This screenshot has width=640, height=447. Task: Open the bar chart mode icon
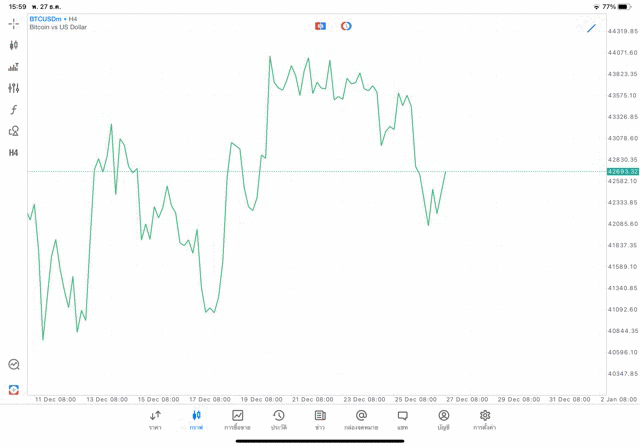click(x=14, y=67)
